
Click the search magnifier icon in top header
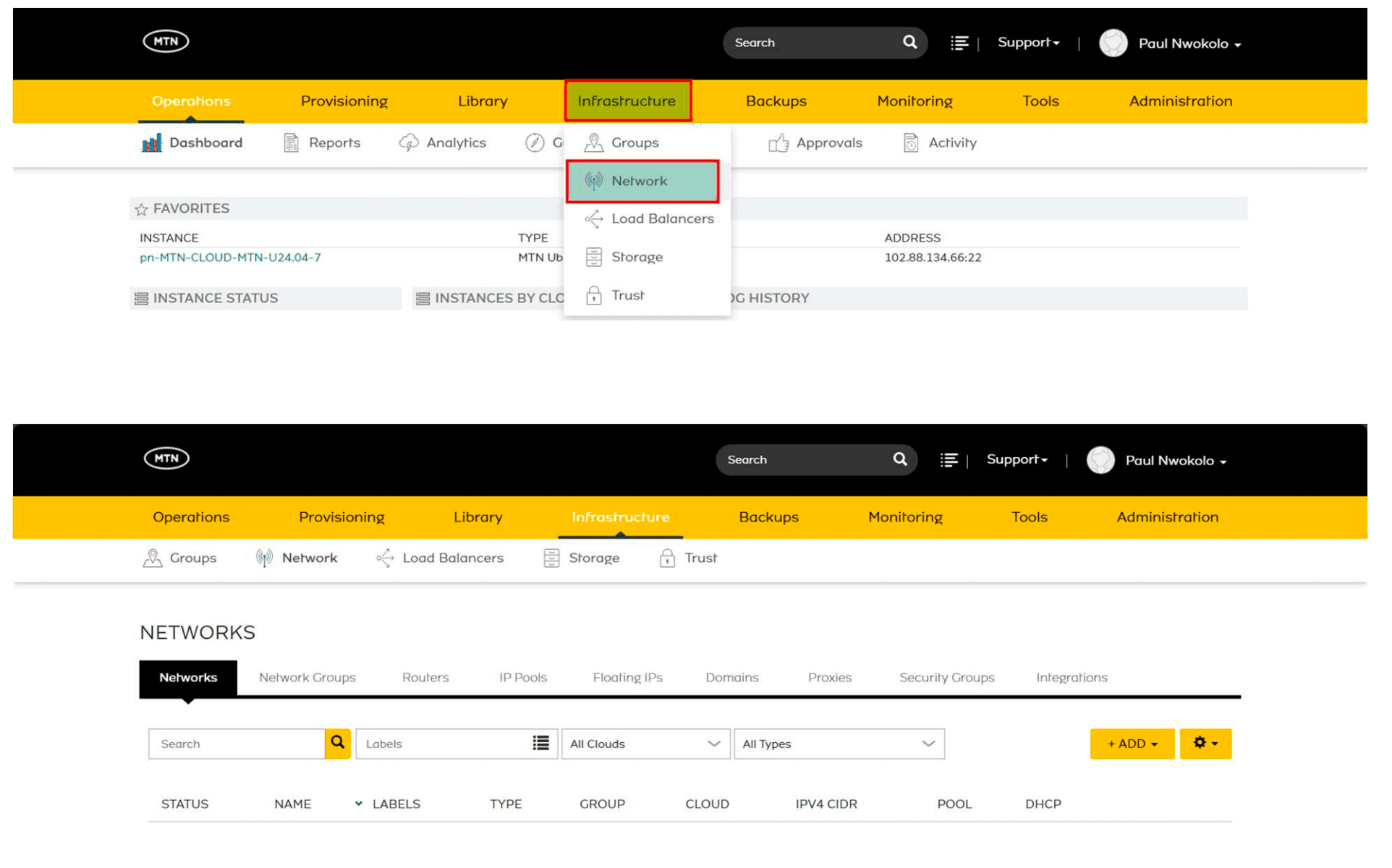point(909,42)
